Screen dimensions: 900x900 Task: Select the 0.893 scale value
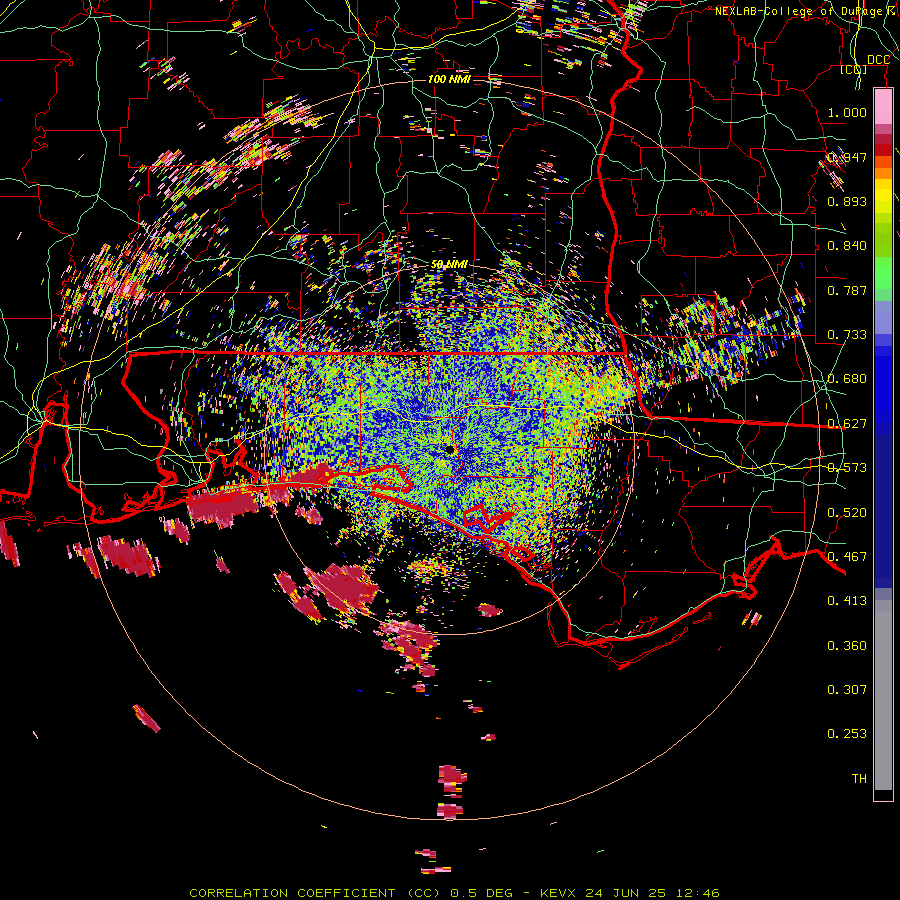847,201
